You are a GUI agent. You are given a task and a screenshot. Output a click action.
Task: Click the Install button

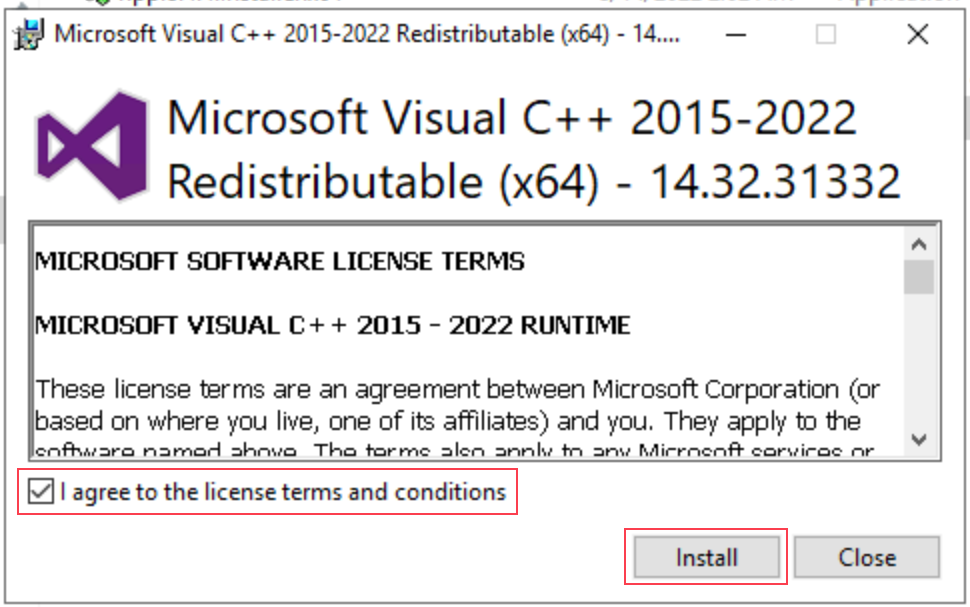706,557
